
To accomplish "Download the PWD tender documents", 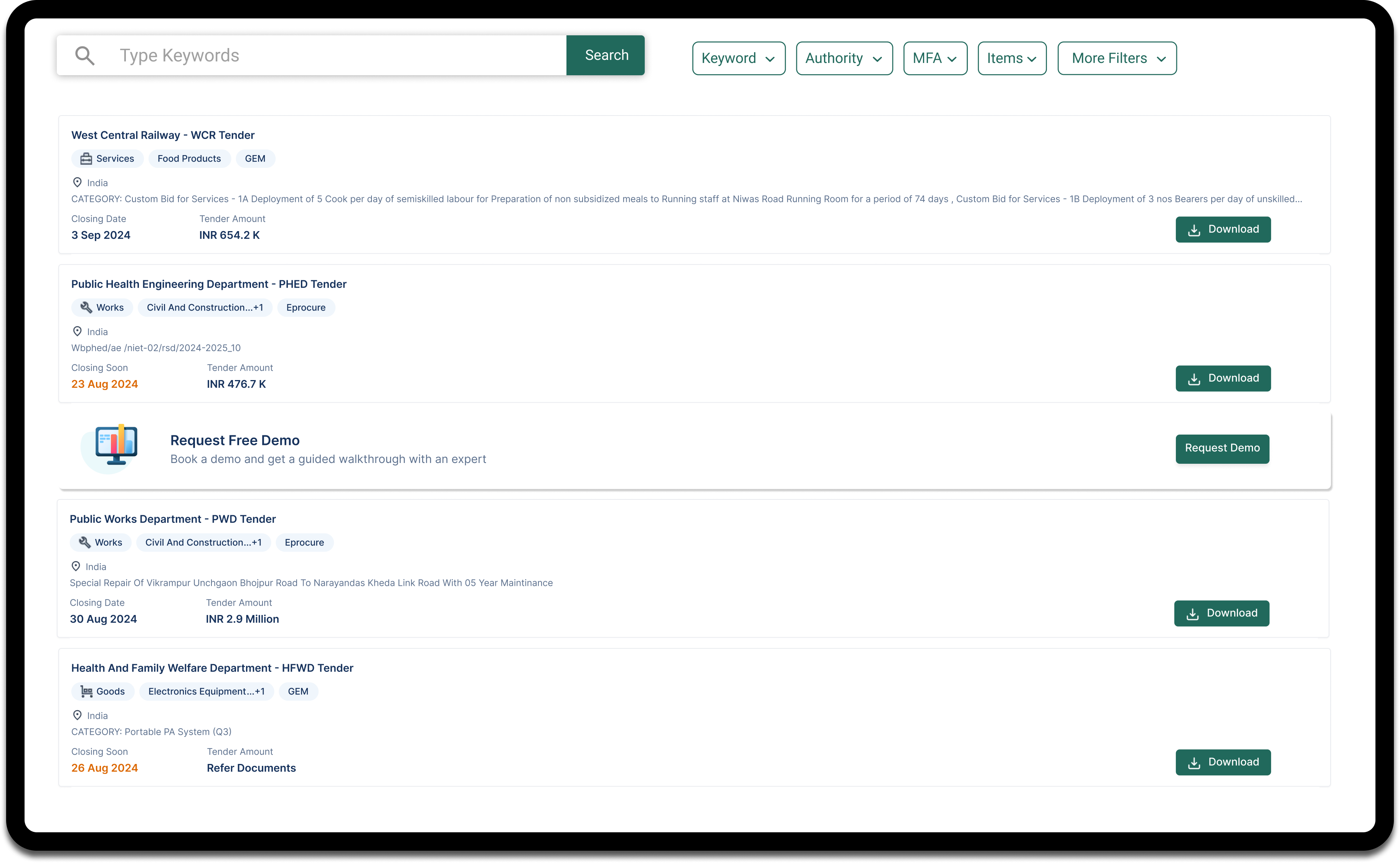I will tap(1222, 613).
